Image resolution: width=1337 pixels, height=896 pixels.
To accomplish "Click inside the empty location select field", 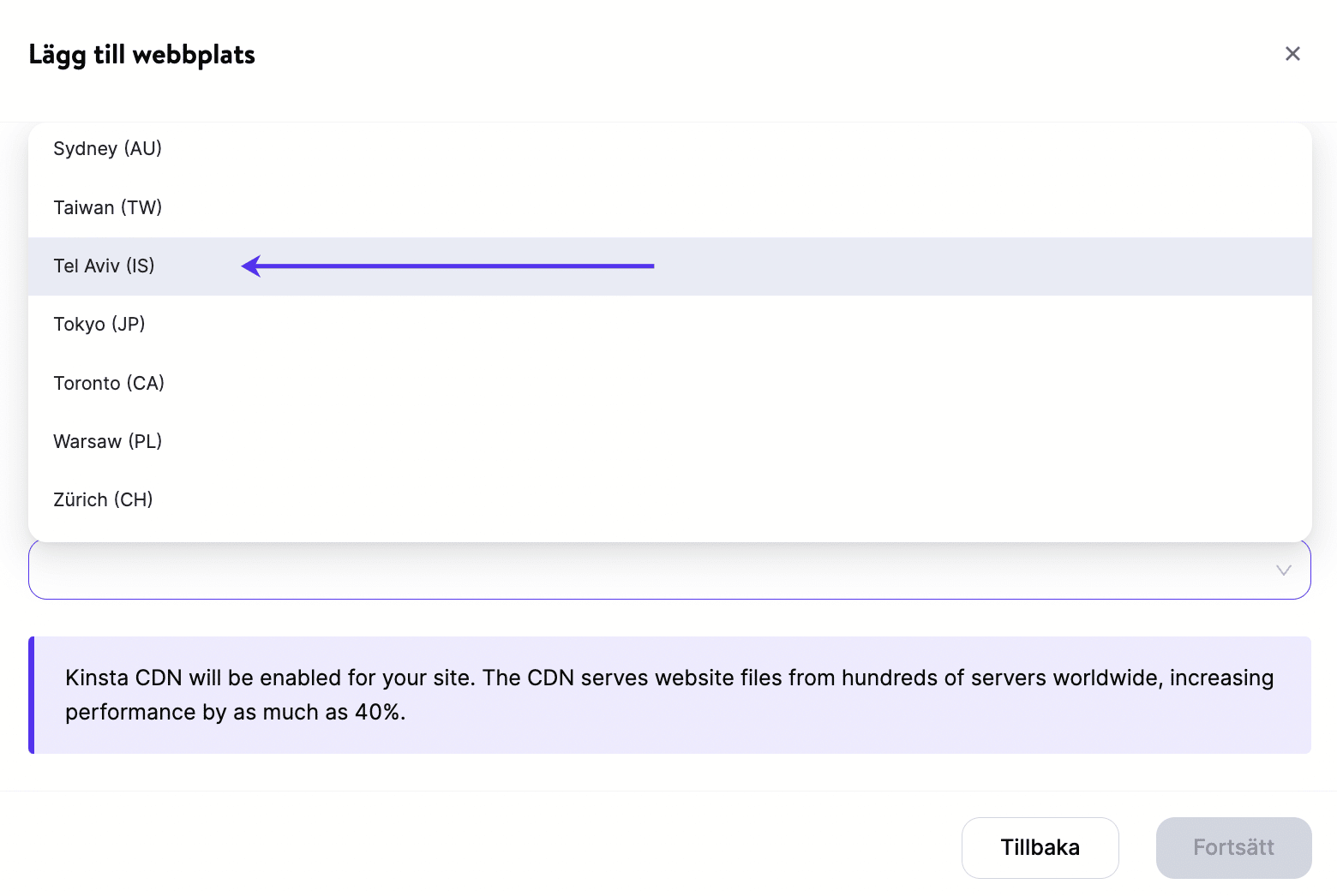I will tap(651, 570).
